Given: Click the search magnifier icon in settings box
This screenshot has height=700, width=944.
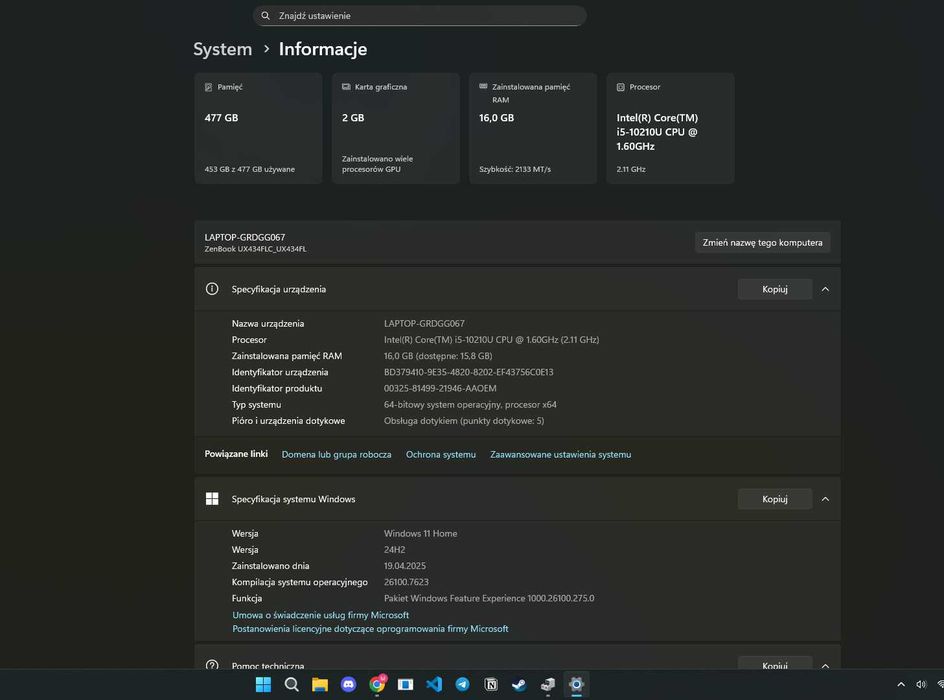Looking at the screenshot, I should coord(266,16).
